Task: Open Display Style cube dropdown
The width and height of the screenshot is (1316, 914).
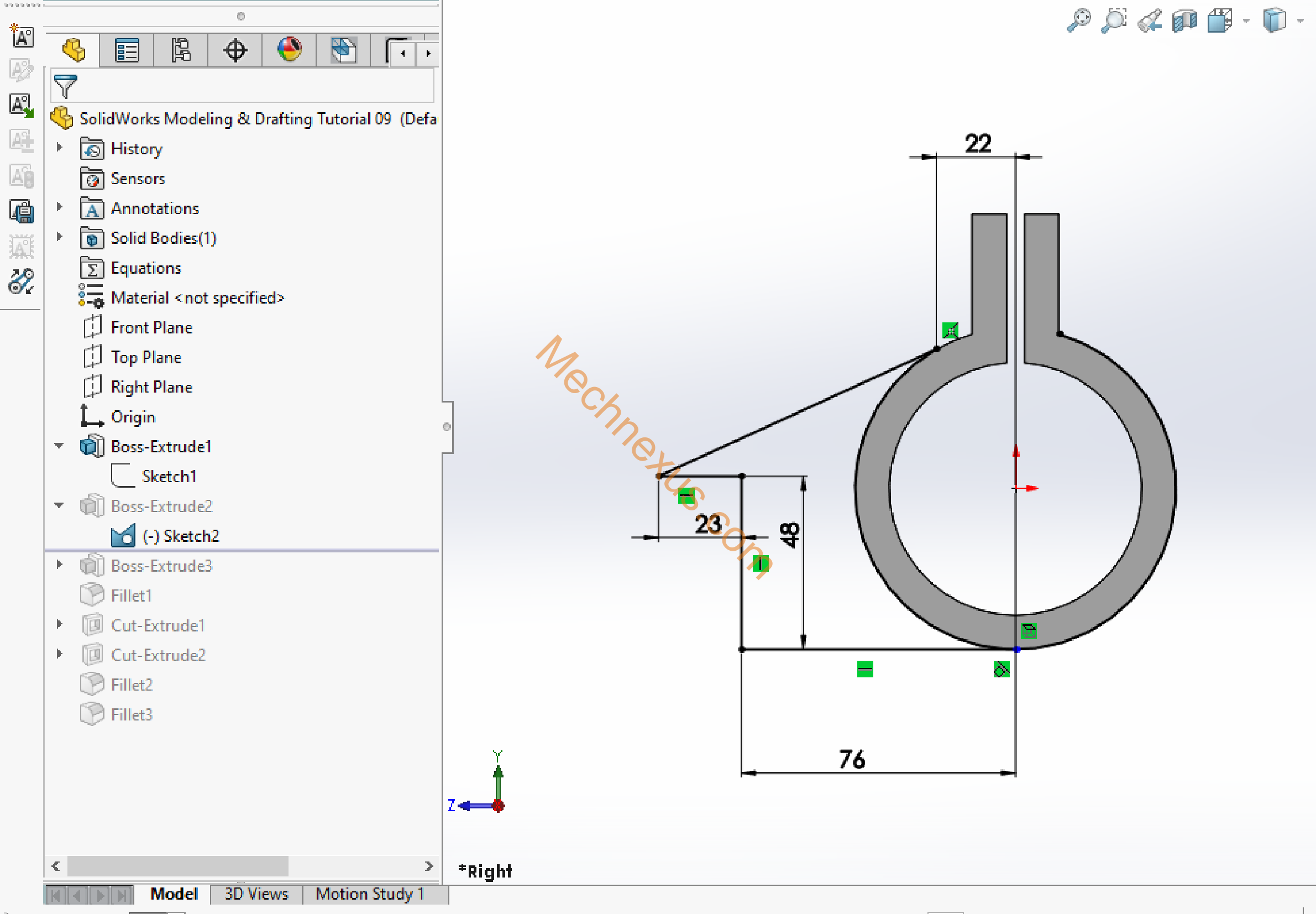Action: tap(1300, 20)
